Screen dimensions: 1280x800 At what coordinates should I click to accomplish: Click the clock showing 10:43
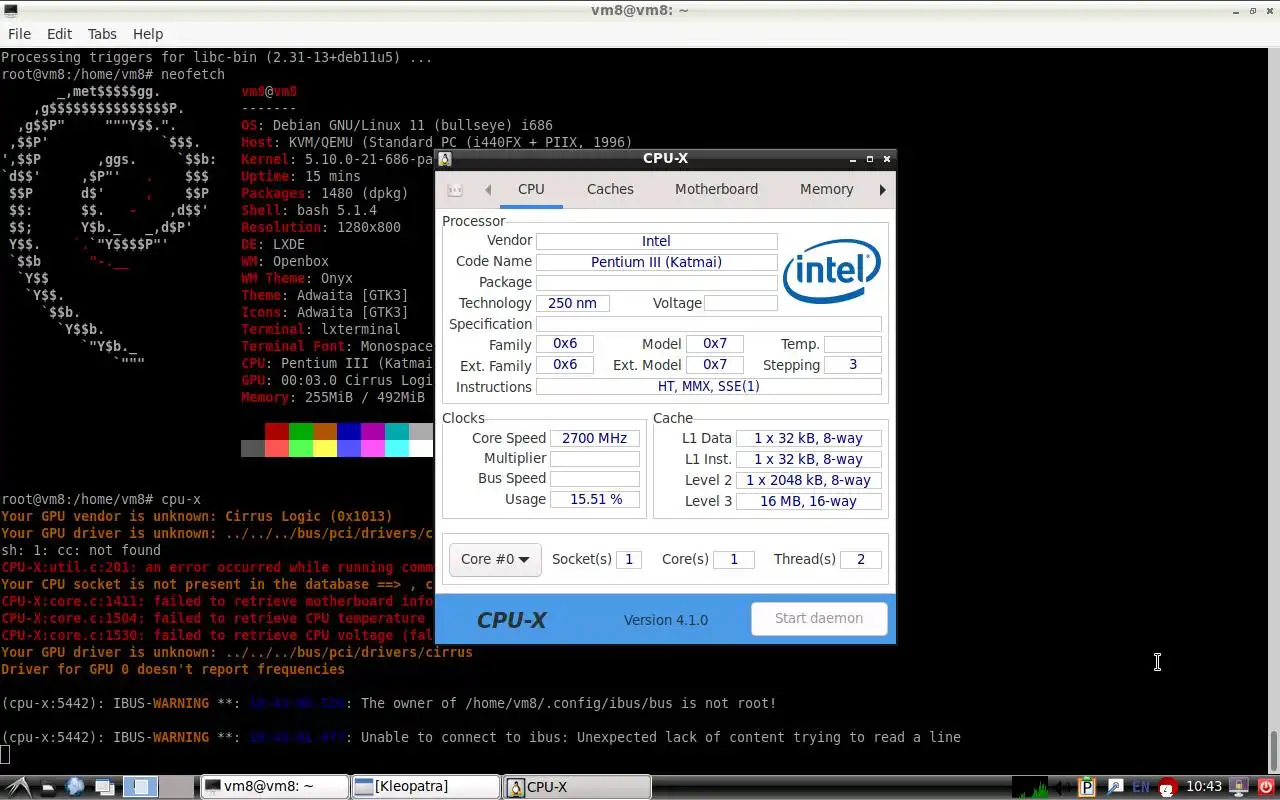tap(1204, 787)
